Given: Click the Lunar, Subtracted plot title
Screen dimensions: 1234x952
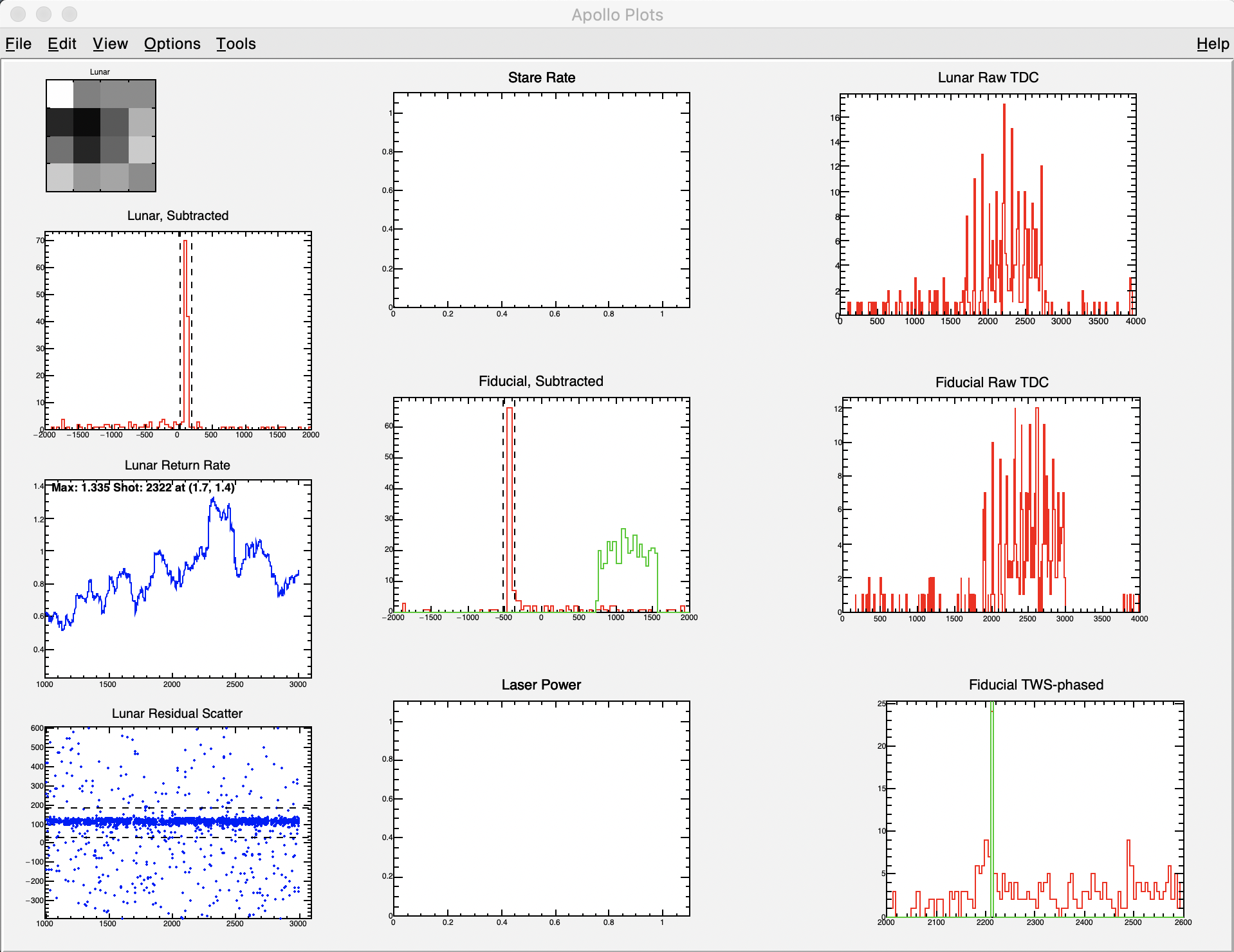Looking at the screenshot, I should click(178, 215).
